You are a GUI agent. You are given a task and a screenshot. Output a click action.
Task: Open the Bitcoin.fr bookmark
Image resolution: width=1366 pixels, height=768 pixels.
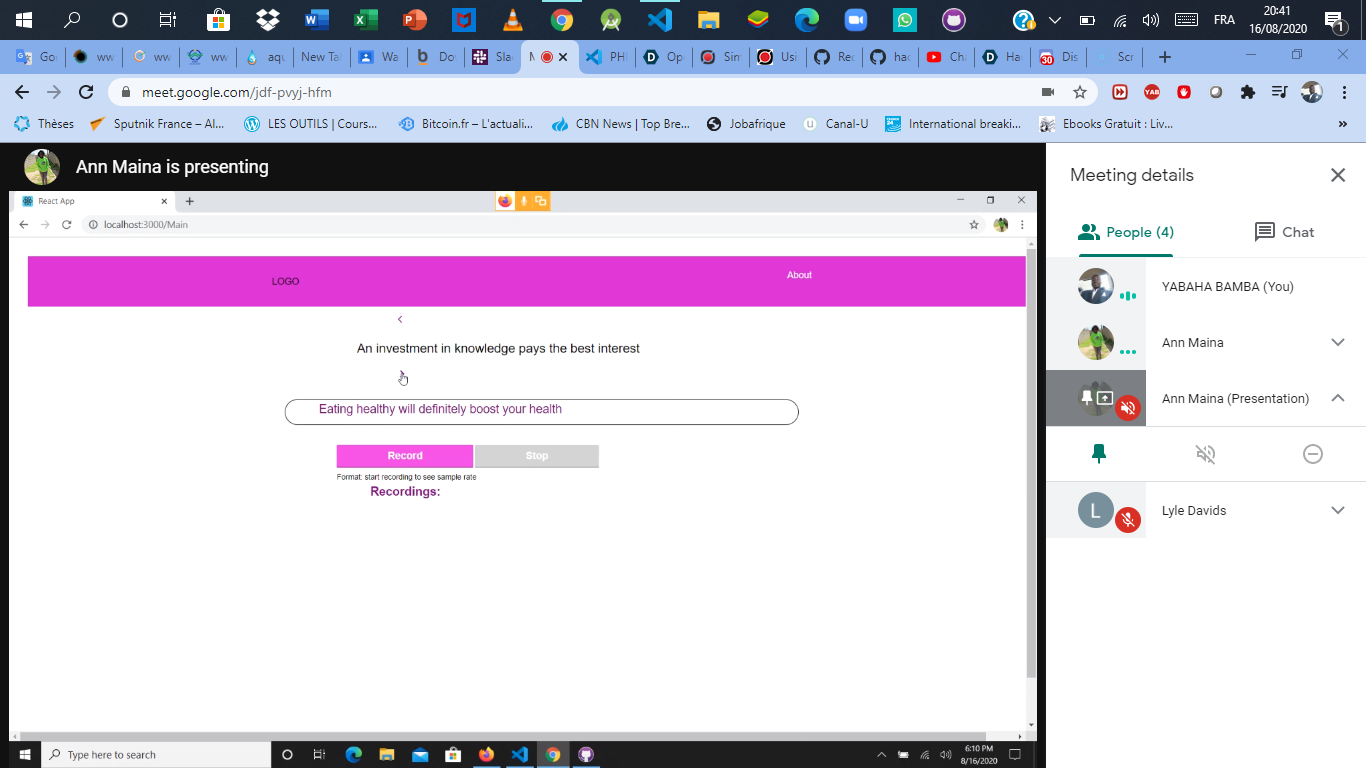coord(466,124)
